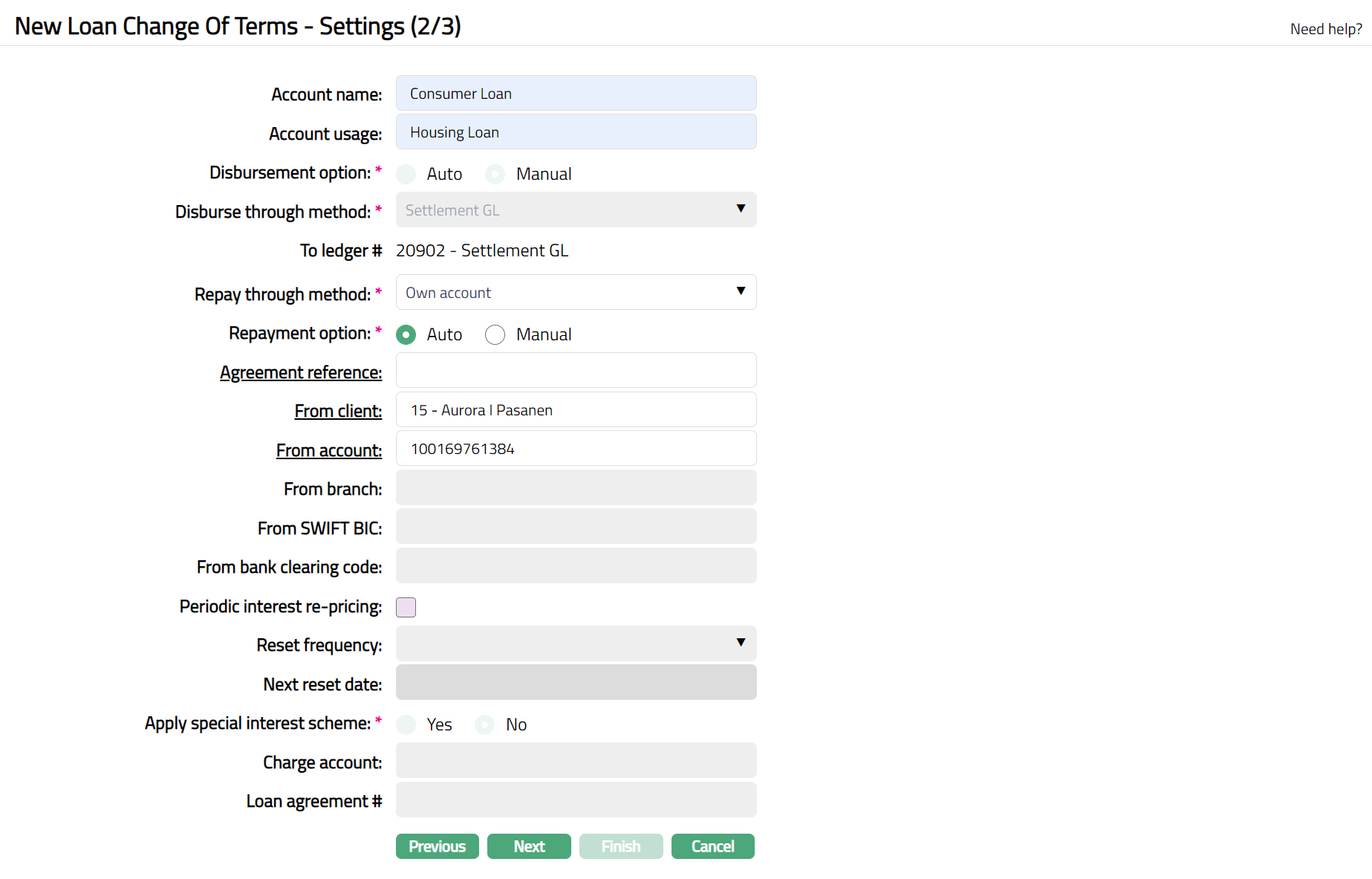Open the Disburse through method dropdown
The height and width of the screenshot is (879, 1372).
click(x=576, y=210)
